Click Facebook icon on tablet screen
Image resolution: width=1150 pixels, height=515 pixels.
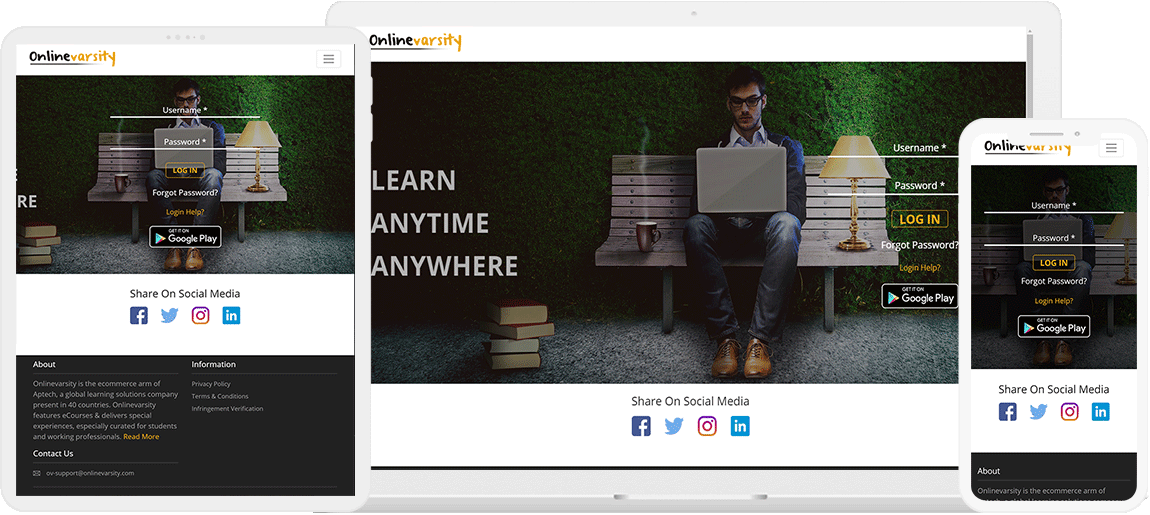tap(139, 315)
